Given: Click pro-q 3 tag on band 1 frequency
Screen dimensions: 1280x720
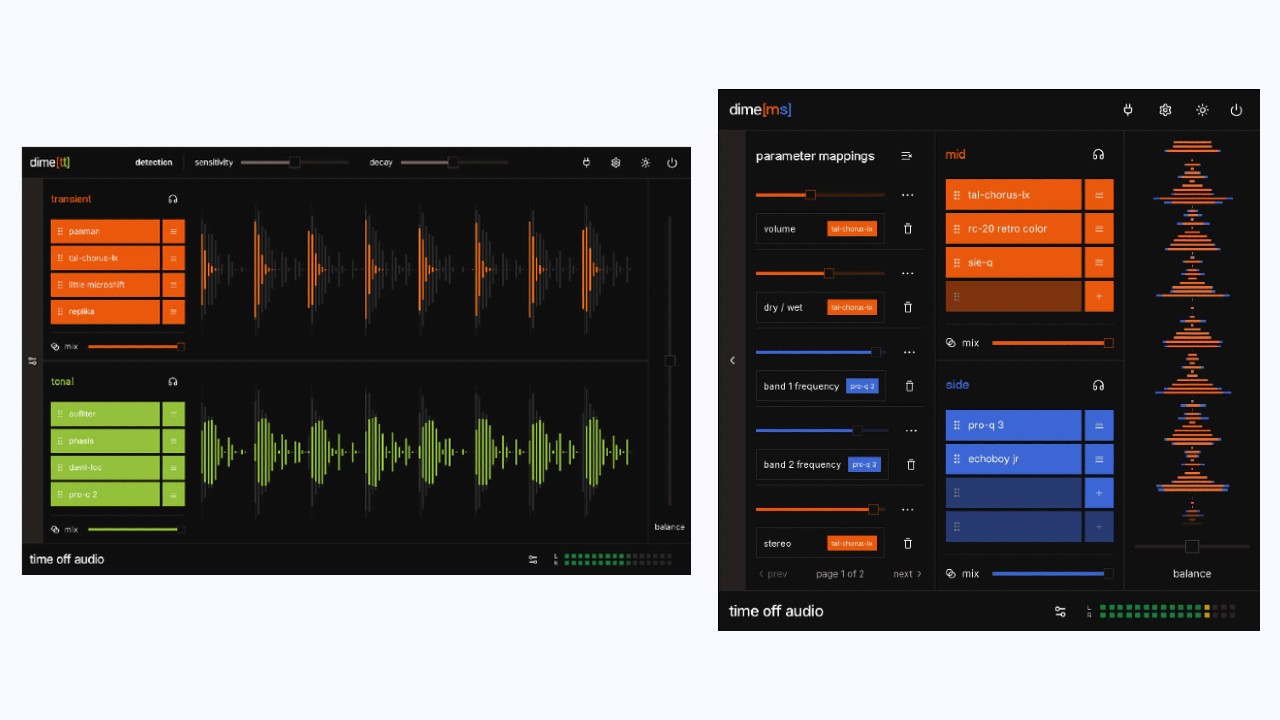Looking at the screenshot, I should point(862,386).
